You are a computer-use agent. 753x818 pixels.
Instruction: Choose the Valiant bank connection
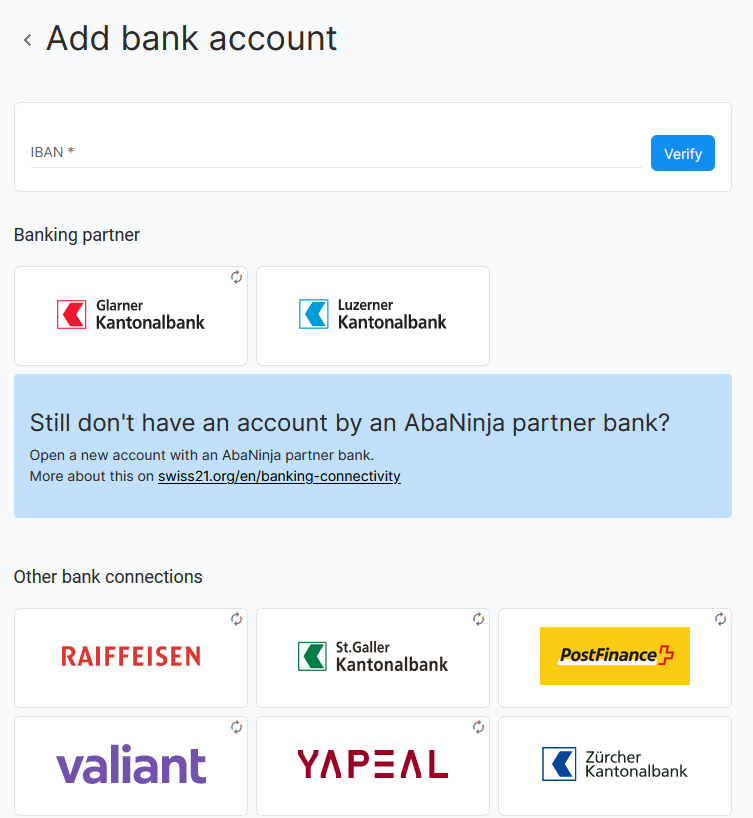[131, 766]
